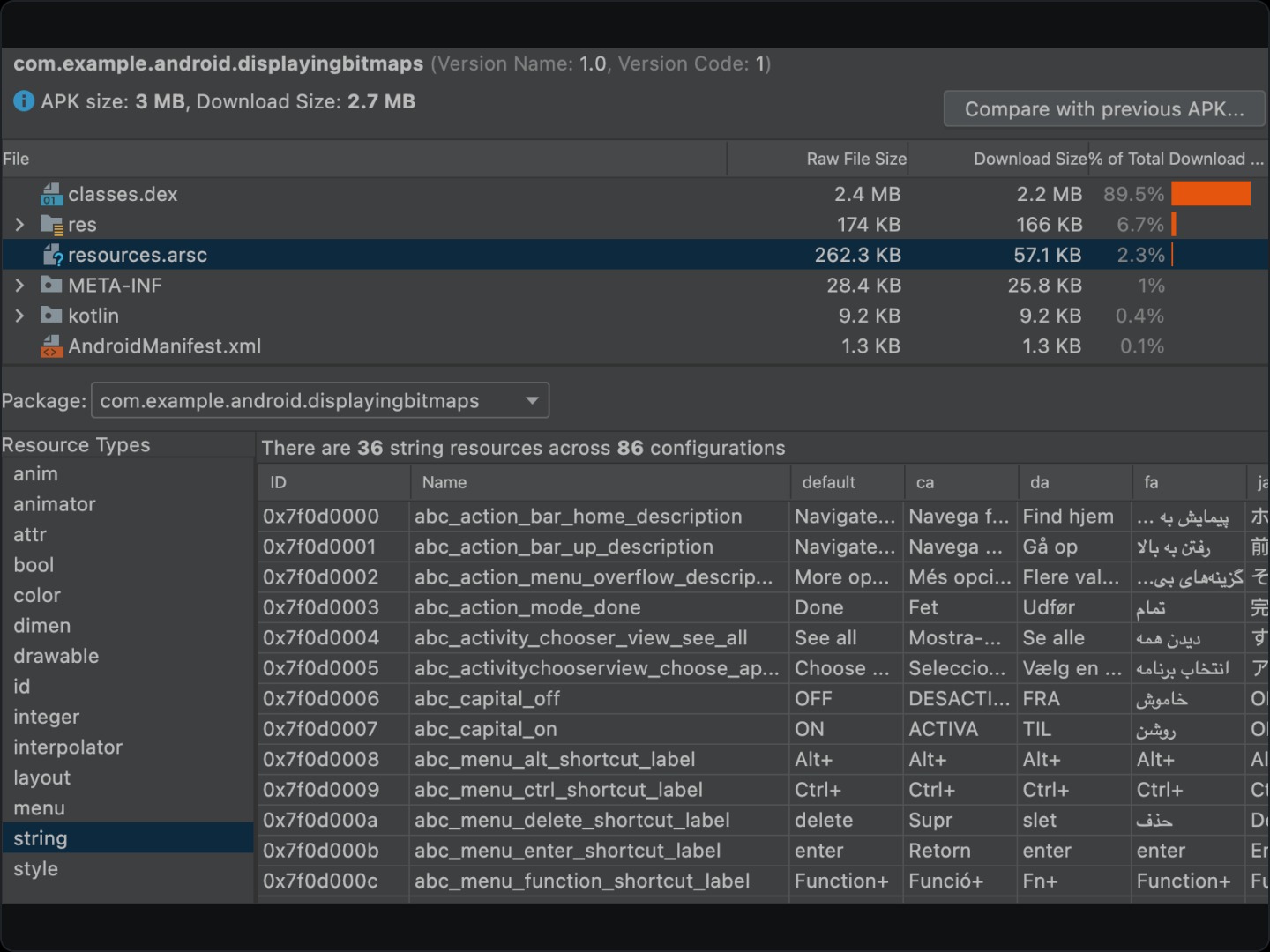Screen dimensions: 1270x952
Task: Click the res folder icon
Action: coord(51,225)
